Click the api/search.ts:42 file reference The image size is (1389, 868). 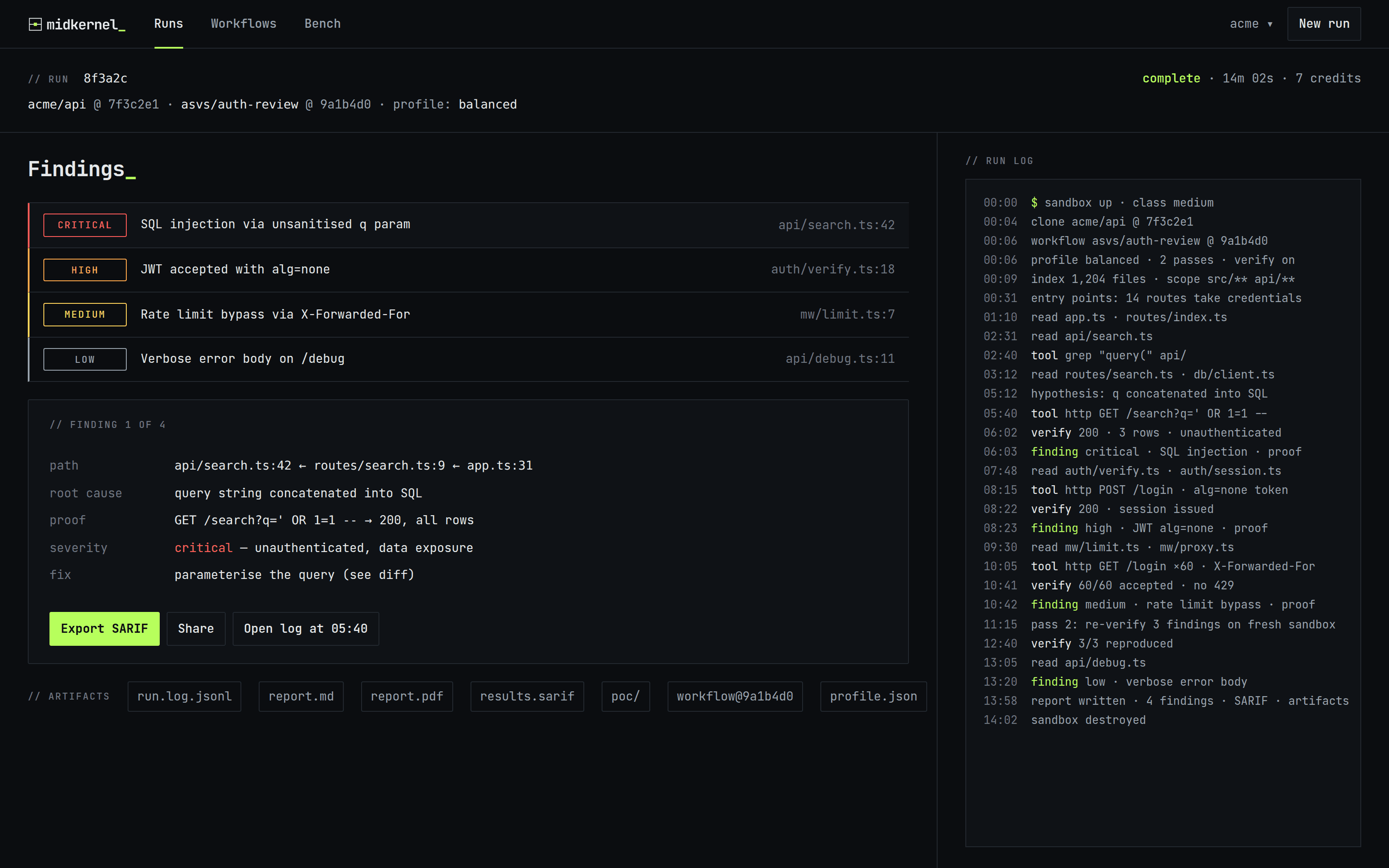coord(836,225)
